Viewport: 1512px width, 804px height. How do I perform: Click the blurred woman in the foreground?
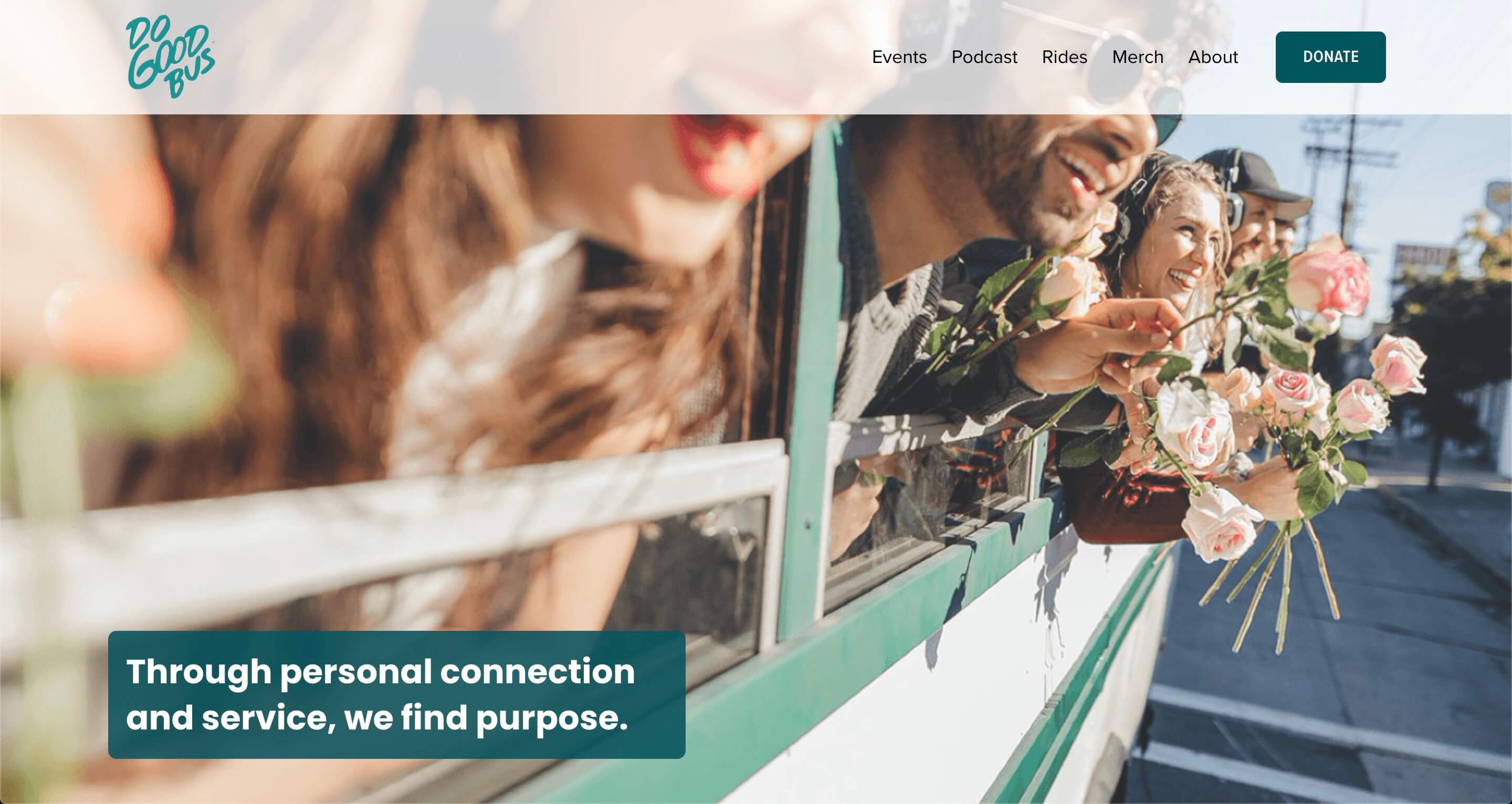(411, 235)
